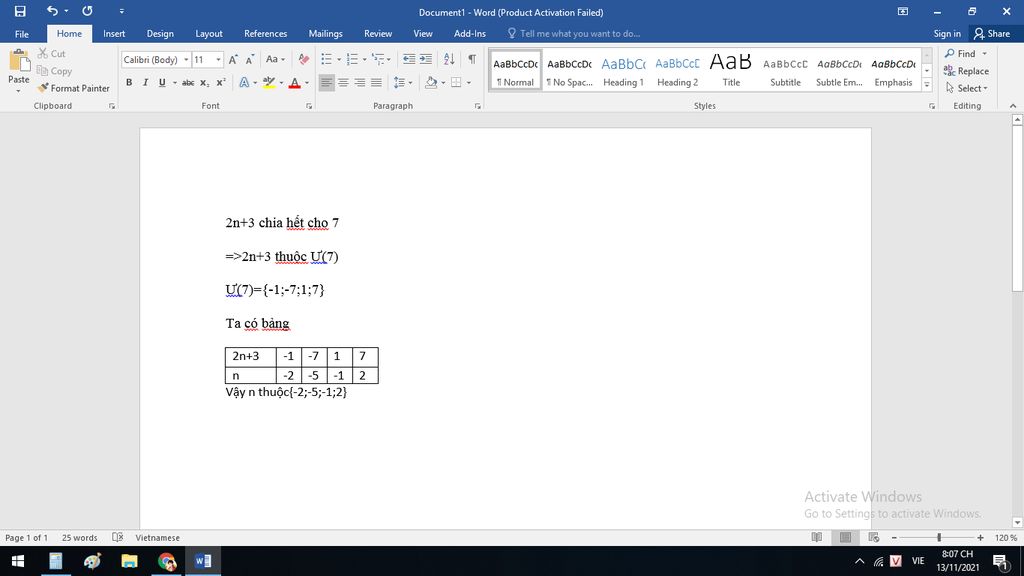Open the Change Case Aa dropdown
The image size is (1024, 576).
[276, 59]
